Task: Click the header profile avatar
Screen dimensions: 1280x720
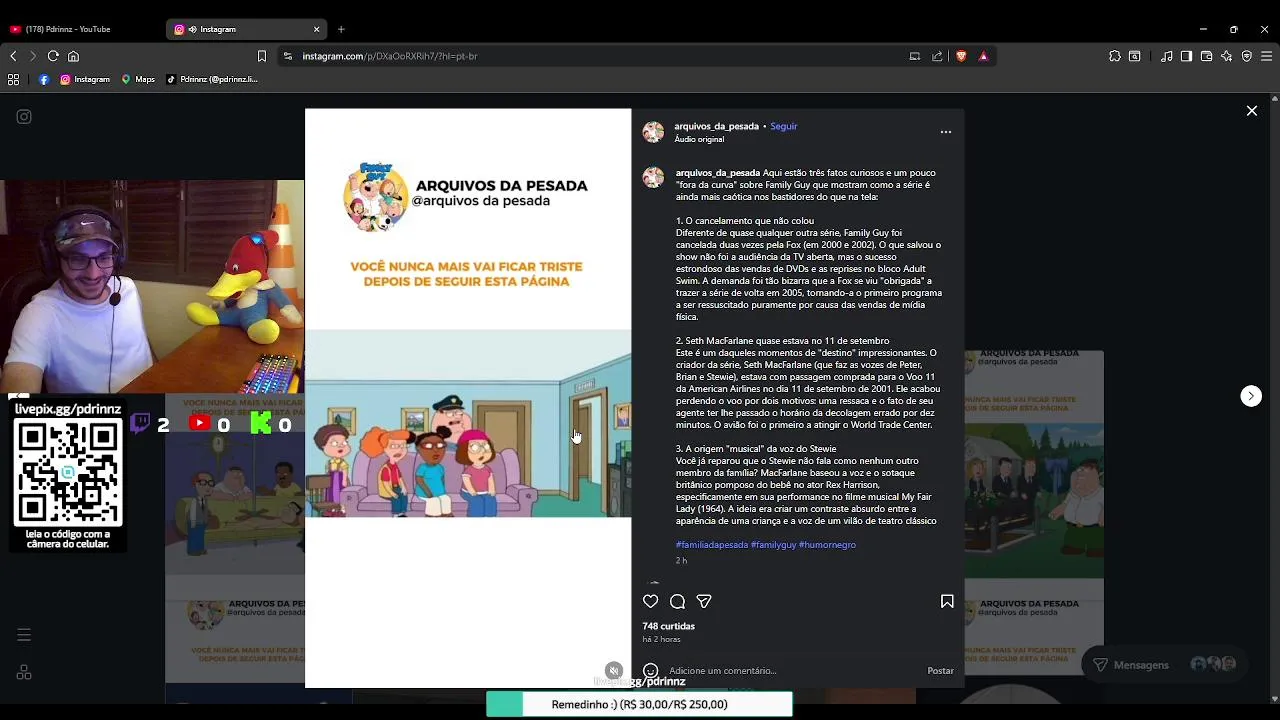Action: pyautogui.click(x=653, y=132)
